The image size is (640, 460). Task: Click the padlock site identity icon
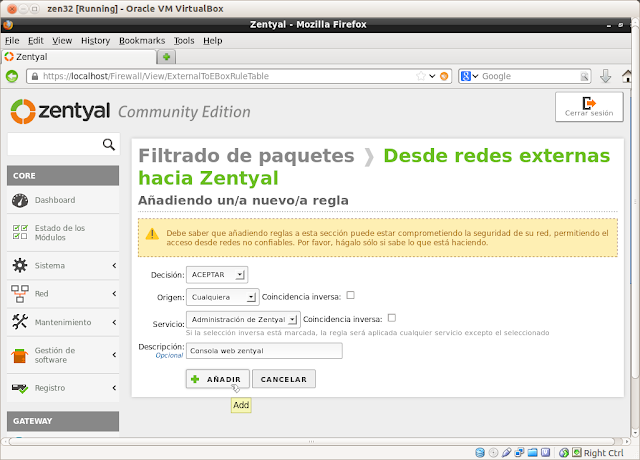[35, 76]
